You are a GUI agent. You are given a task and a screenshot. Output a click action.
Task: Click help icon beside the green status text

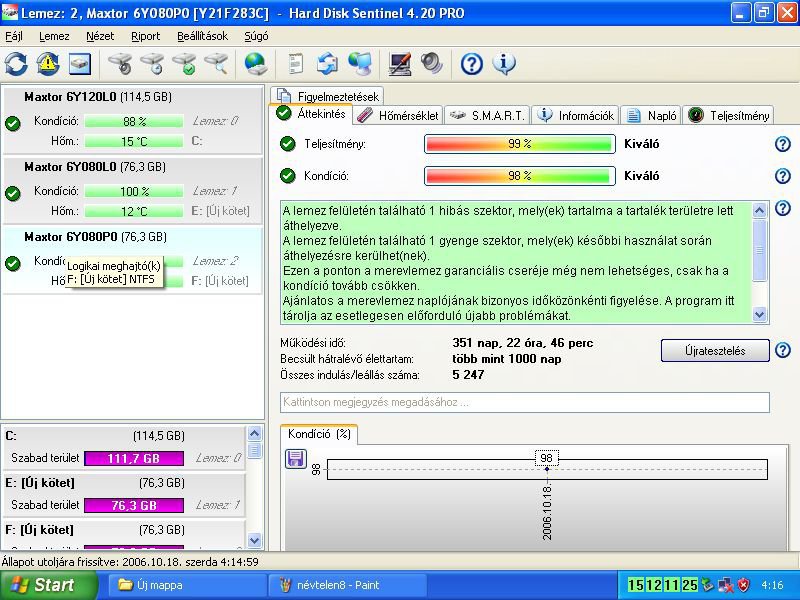coord(783,208)
